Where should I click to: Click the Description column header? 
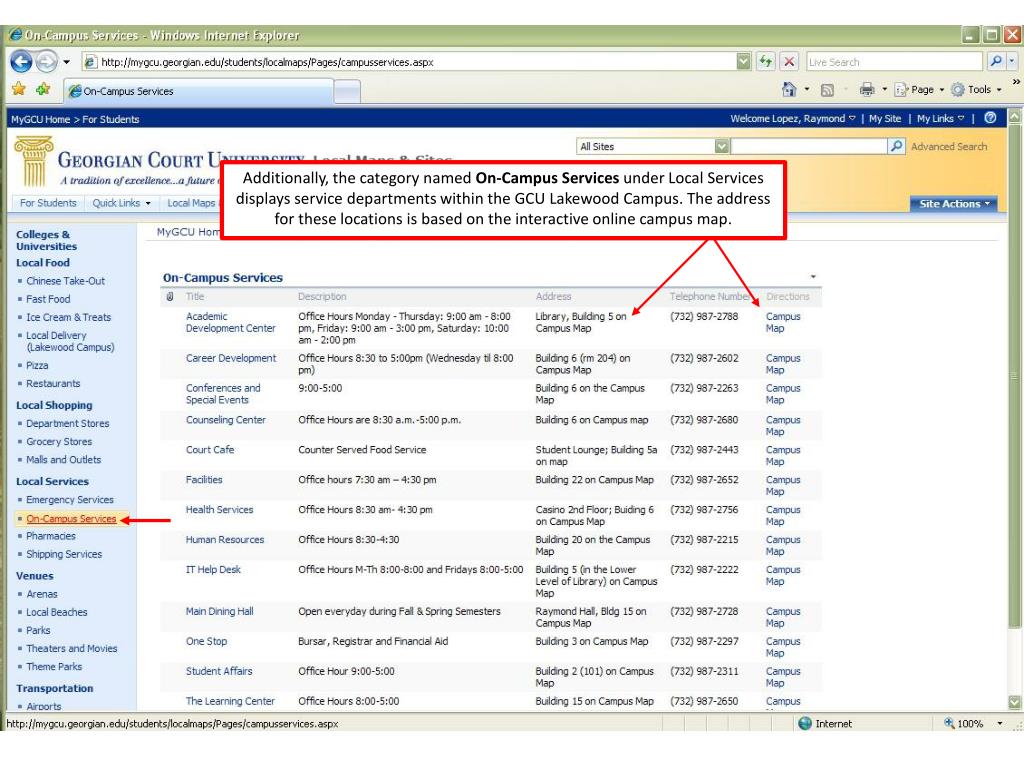click(x=322, y=296)
